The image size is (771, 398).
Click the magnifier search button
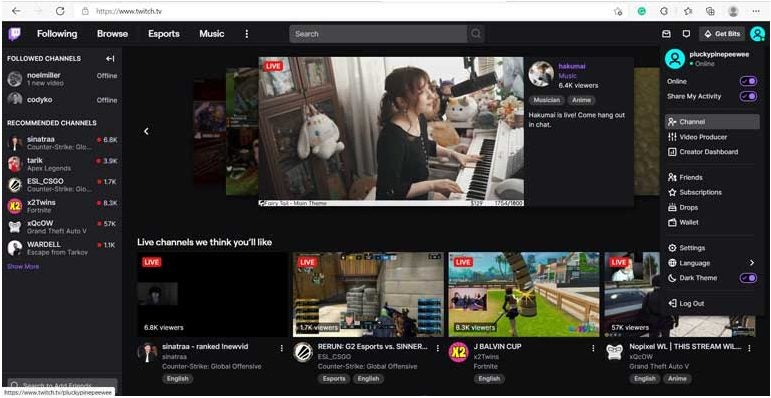pos(476,34)
